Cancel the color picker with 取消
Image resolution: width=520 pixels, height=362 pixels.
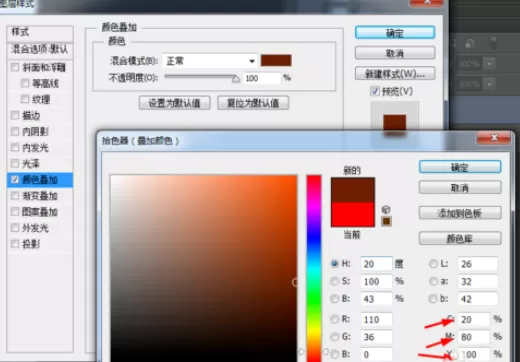460,188
